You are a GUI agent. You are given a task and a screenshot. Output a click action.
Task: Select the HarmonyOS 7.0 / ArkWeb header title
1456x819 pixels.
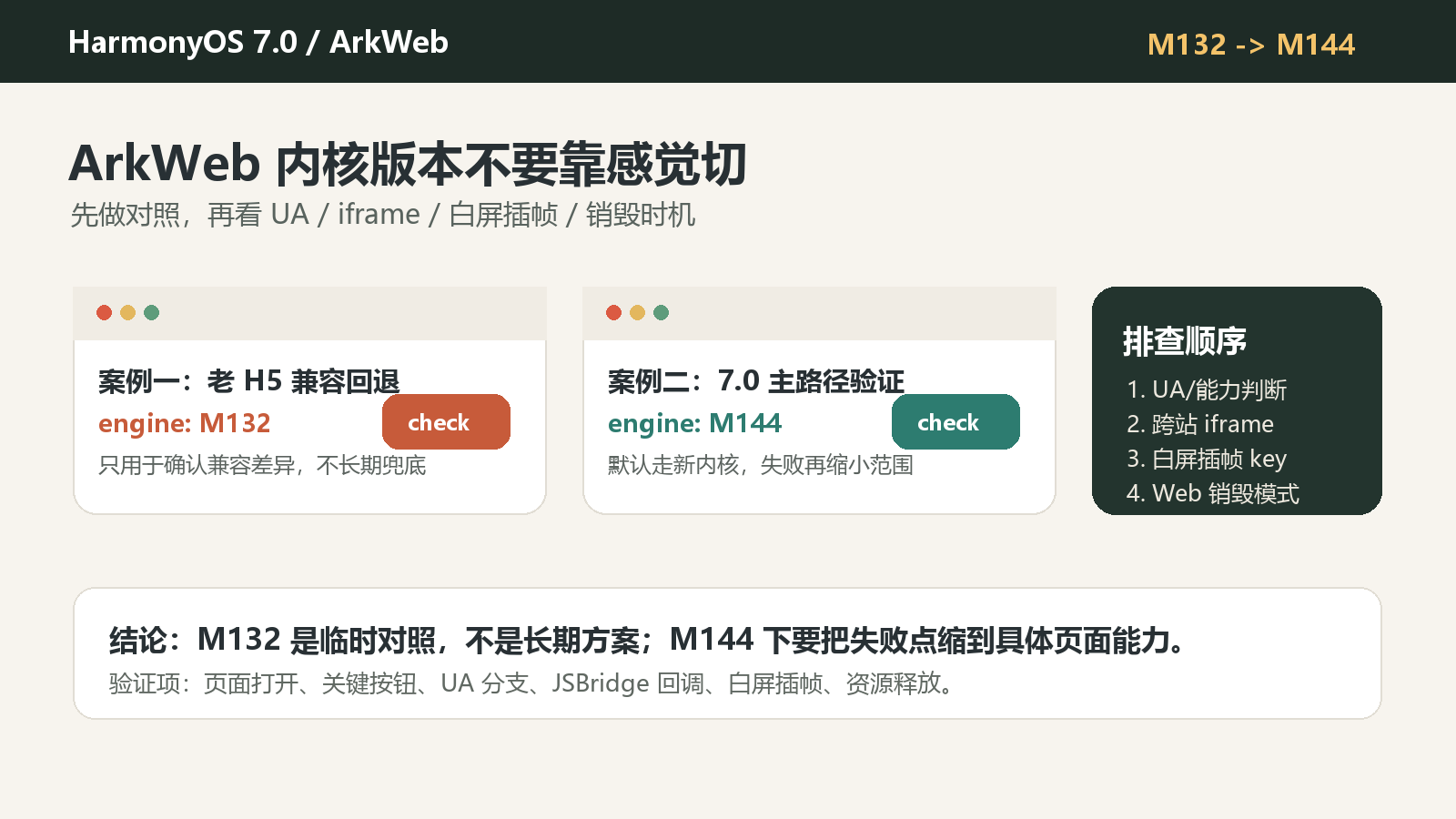tap(258, 43)
